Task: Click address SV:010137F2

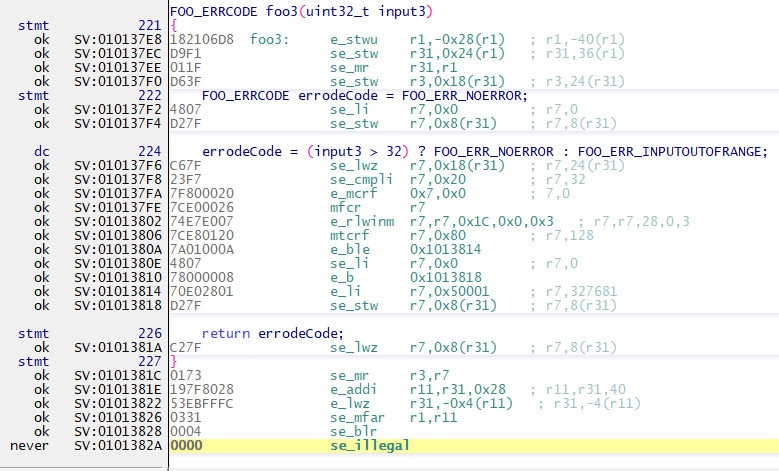Action: click(x=118, y=109)
